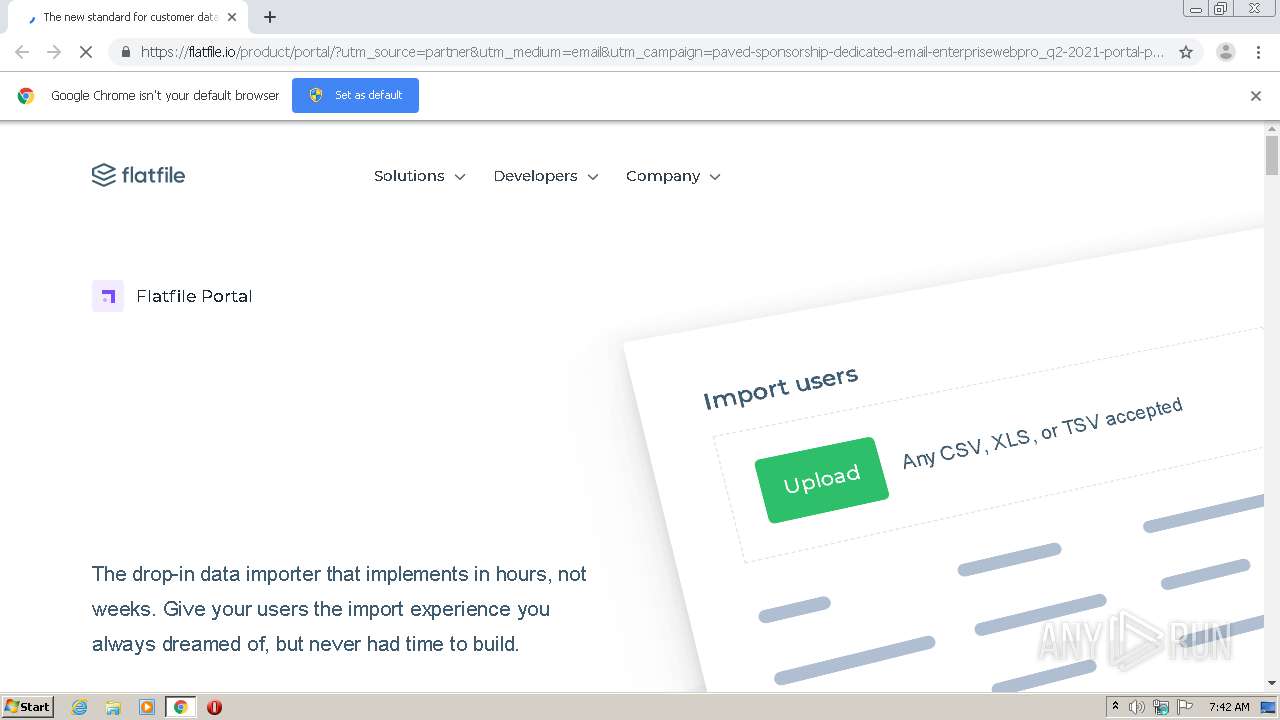The width and height of the screenshot is (1280, 720).
Task: Expand the Solutions menu
Action: [x=419, y=176]
